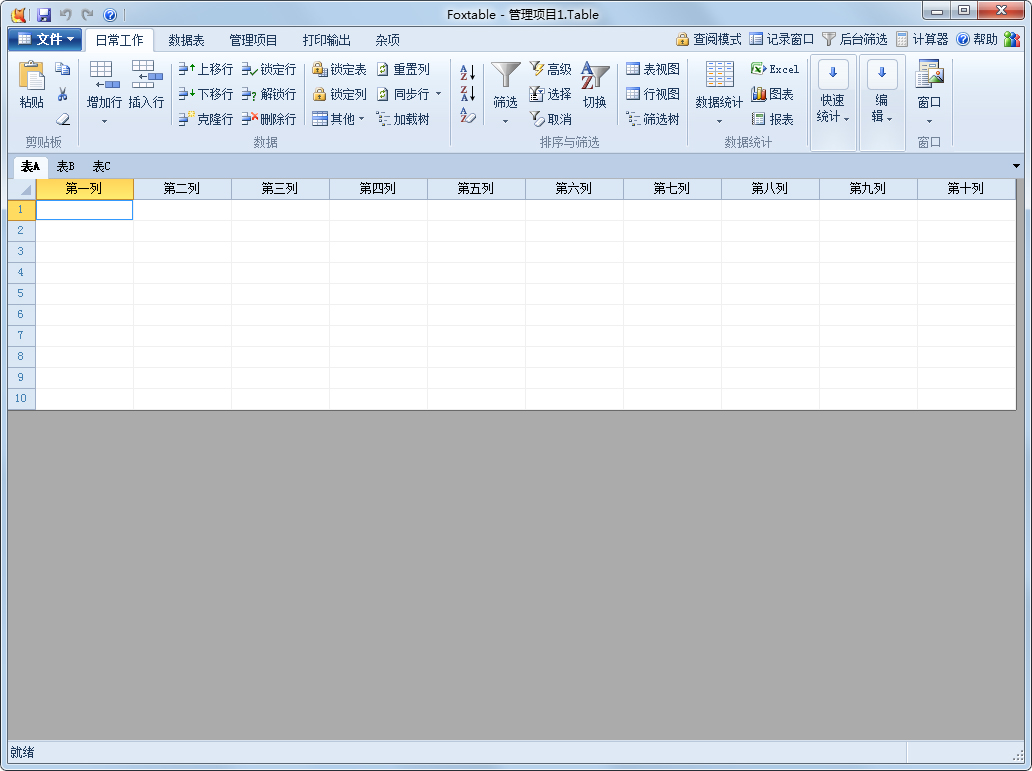The height and width of the screenshot is (771, 1032).
Task: Click the 第一列 column header
Action: (x=84, y=188)
